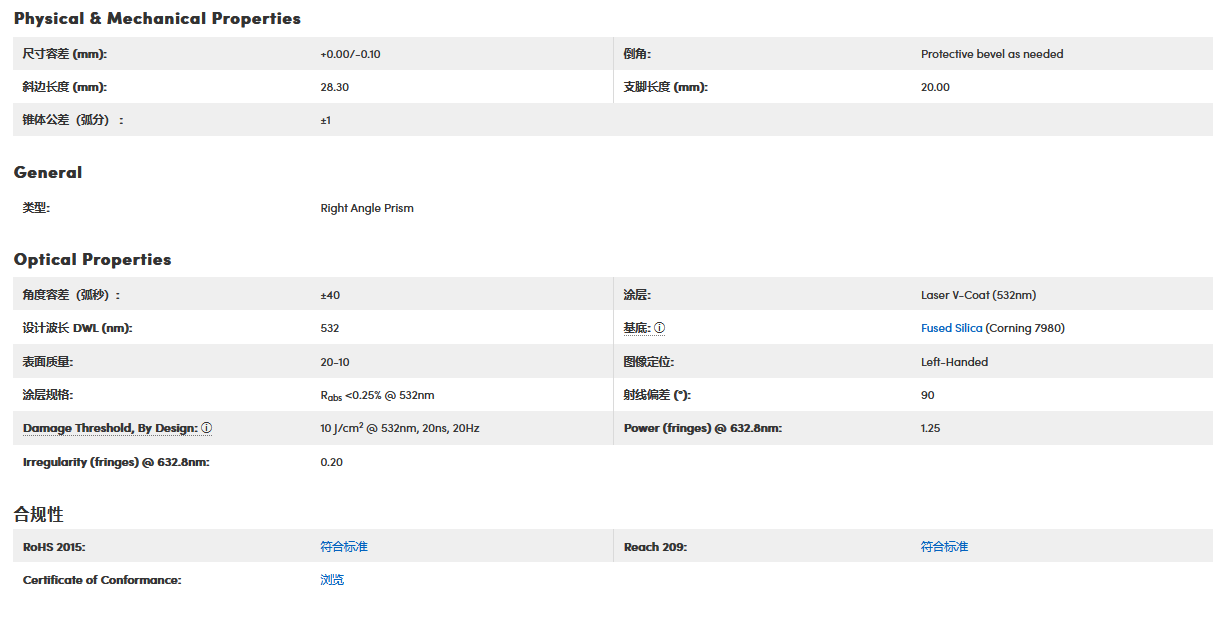The image size is (1218, 627).
Task: Click the 20.00 支脚长度 value
Action: pos(935,87)
